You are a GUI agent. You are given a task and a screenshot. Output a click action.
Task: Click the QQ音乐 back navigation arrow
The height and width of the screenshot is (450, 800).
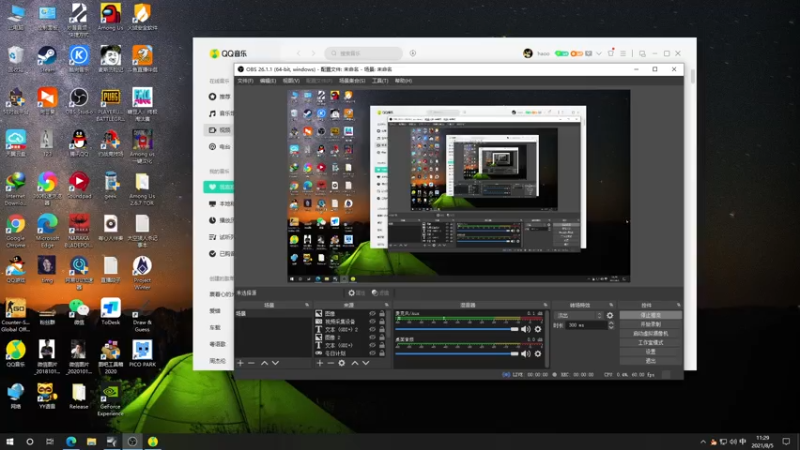click(x=298, y=53)
